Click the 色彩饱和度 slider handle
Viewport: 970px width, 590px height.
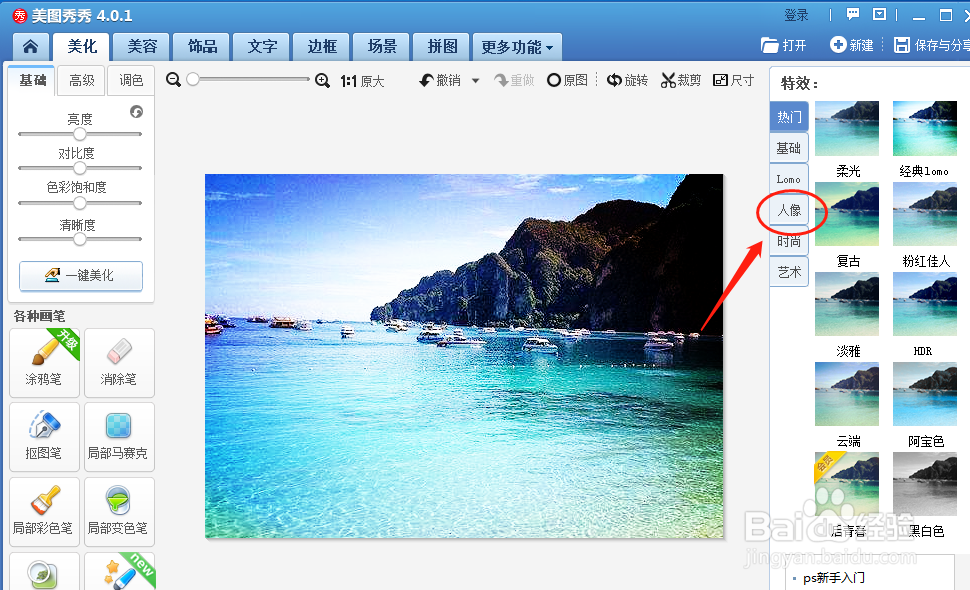coord(80,203)
